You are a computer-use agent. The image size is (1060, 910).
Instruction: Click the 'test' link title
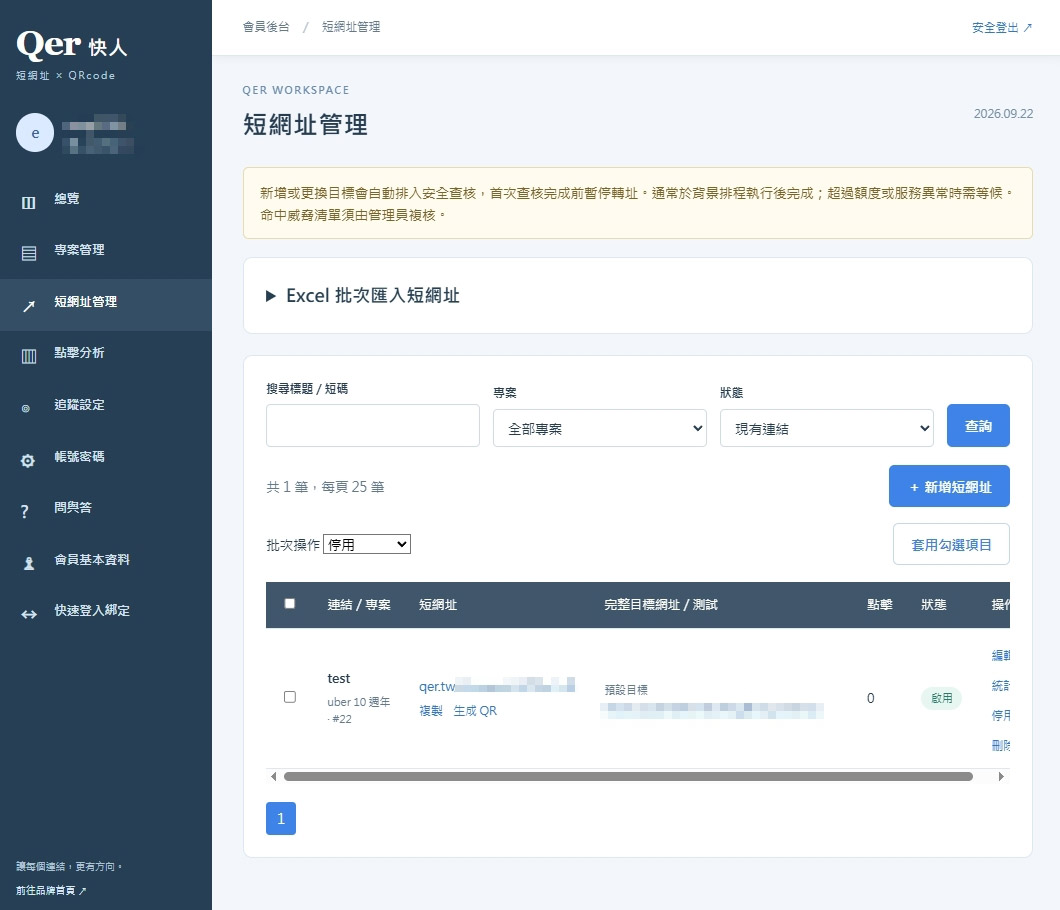(x=339, y=678)
